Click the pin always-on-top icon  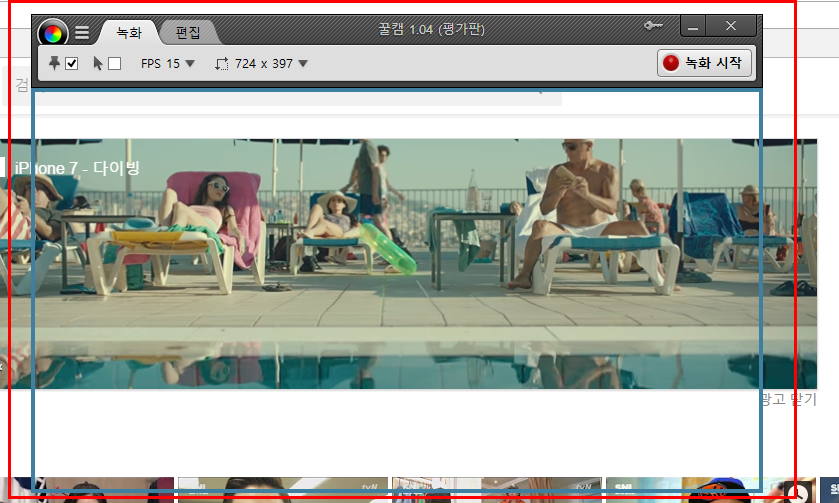[x=54, y=63]
